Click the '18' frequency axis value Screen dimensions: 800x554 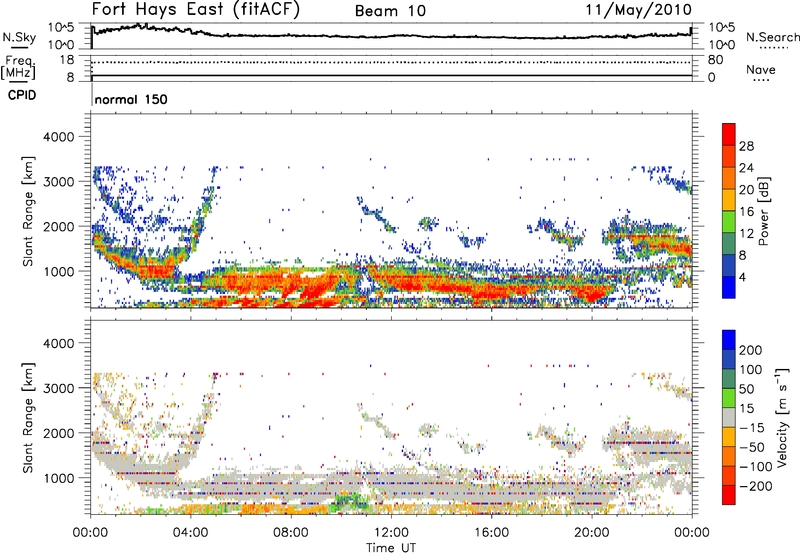(x=67, y=60)
